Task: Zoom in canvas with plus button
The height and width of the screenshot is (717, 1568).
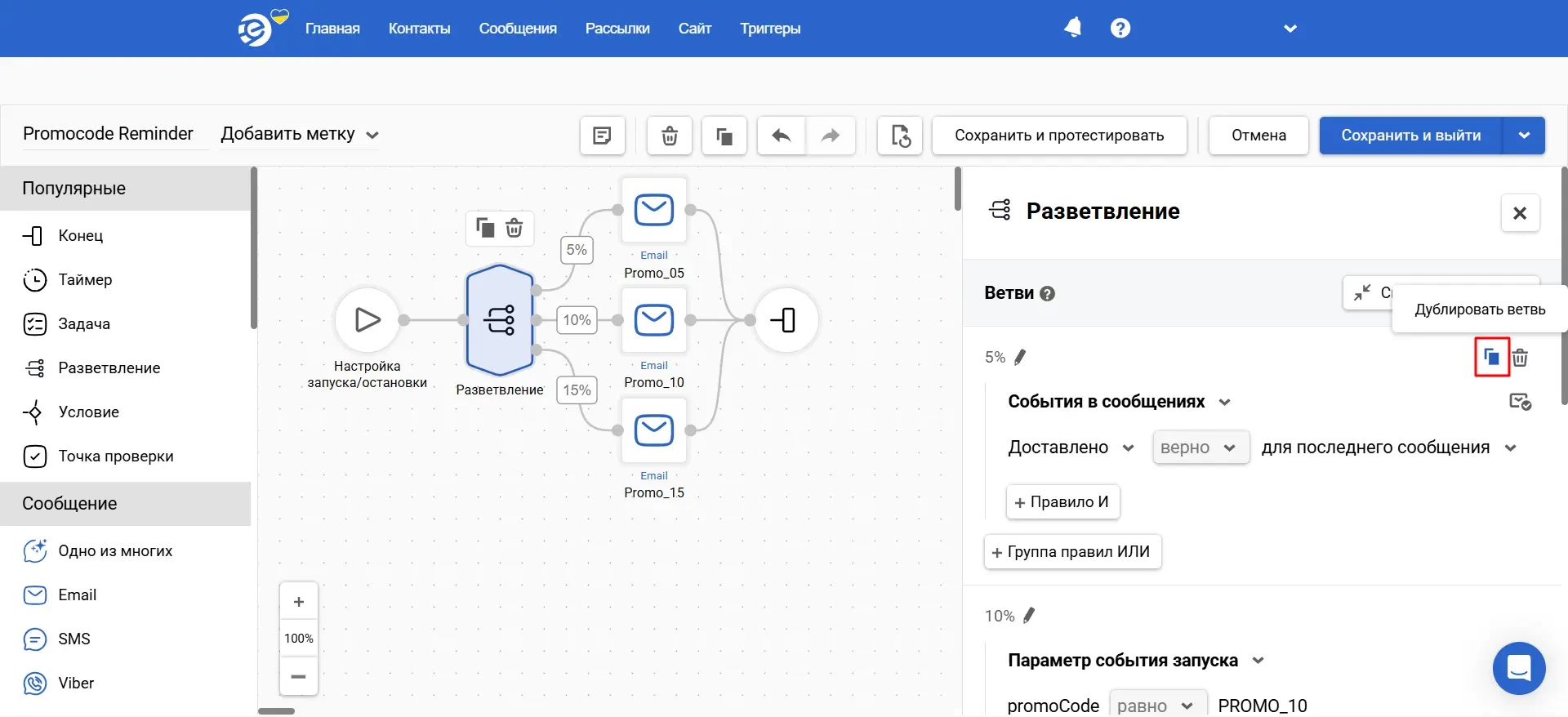Action: 299,602
